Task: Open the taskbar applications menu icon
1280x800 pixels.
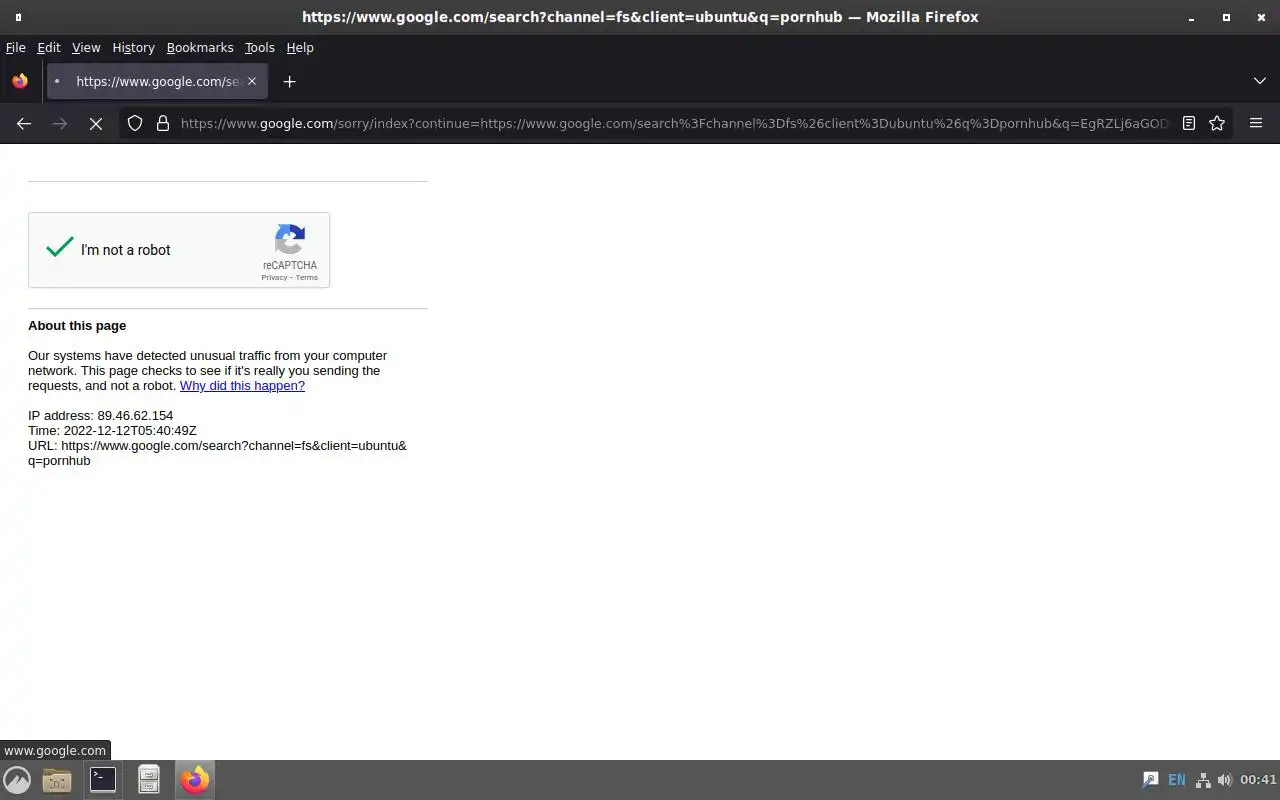Action: click(17, 780)
